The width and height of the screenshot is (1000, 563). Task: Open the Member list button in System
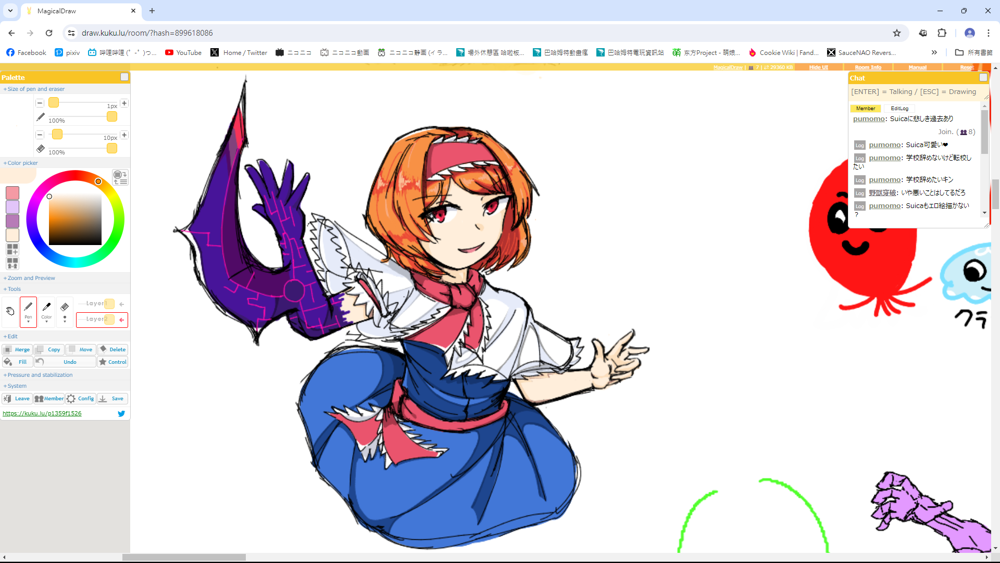point(49,398)
